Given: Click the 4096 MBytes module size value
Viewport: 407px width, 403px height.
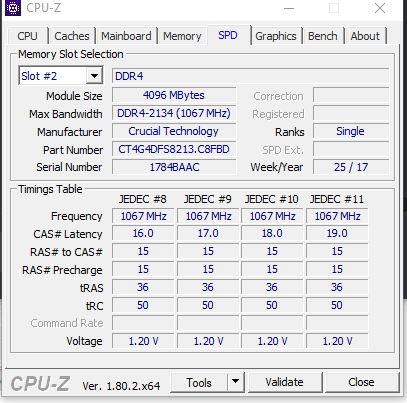Looking at the screenshot, I should tap(174, 95).
